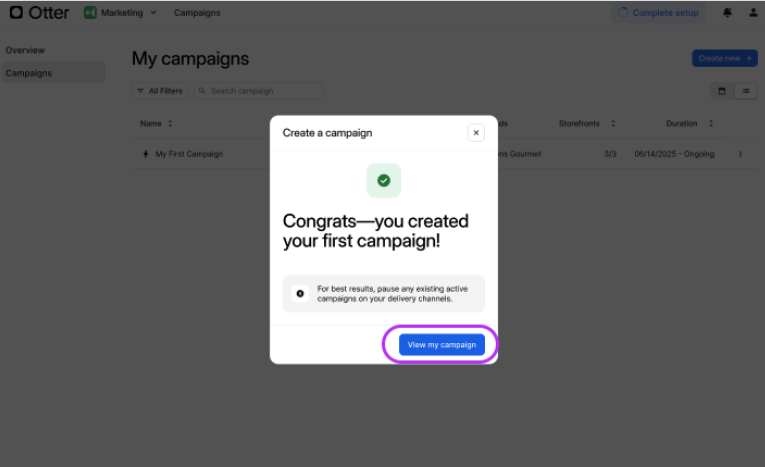
Task: Open Complete setup
Action: 658,13
